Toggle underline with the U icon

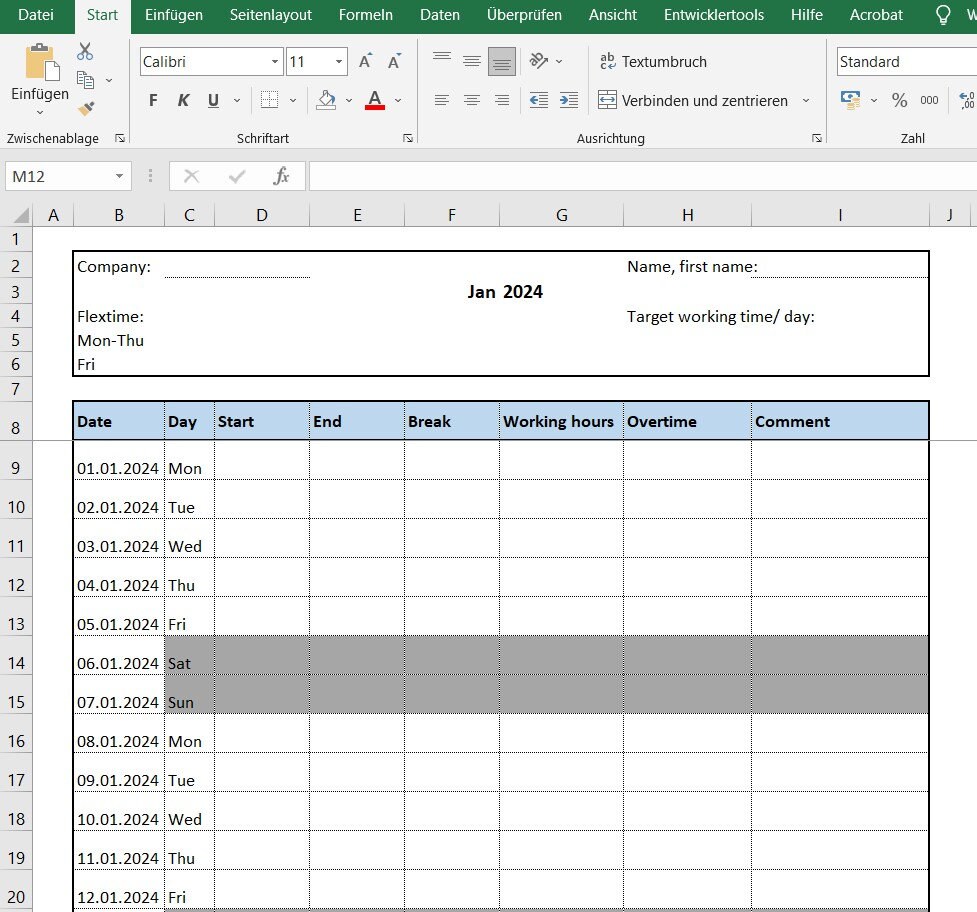pos(211,100)
